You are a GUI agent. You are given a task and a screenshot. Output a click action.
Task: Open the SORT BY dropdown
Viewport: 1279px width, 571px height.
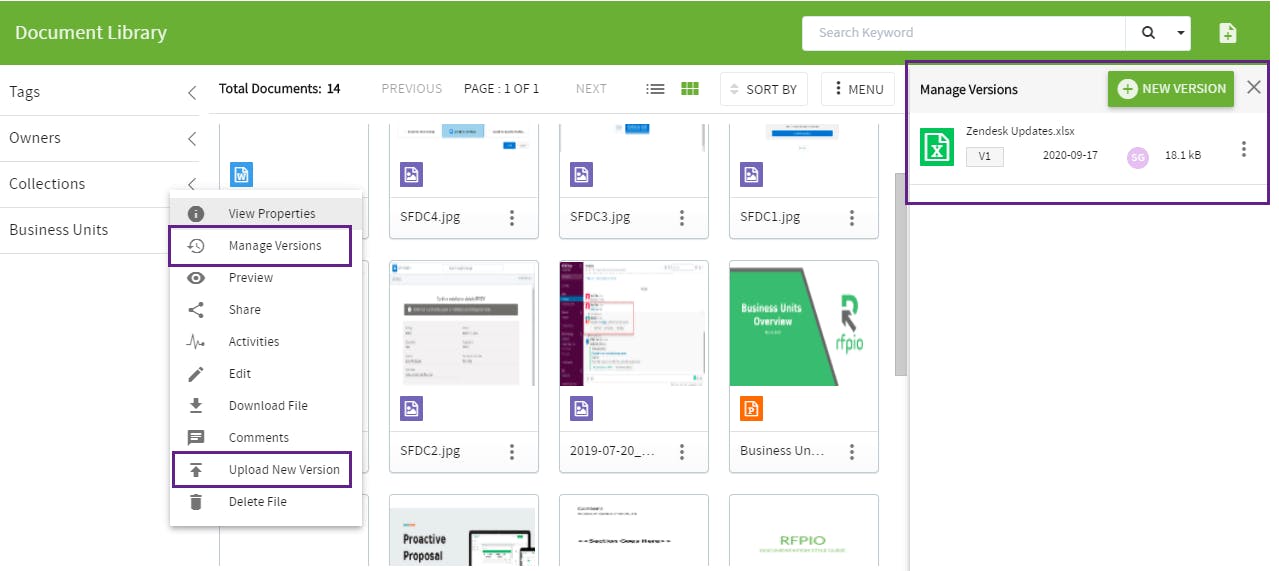pos(764,89)
